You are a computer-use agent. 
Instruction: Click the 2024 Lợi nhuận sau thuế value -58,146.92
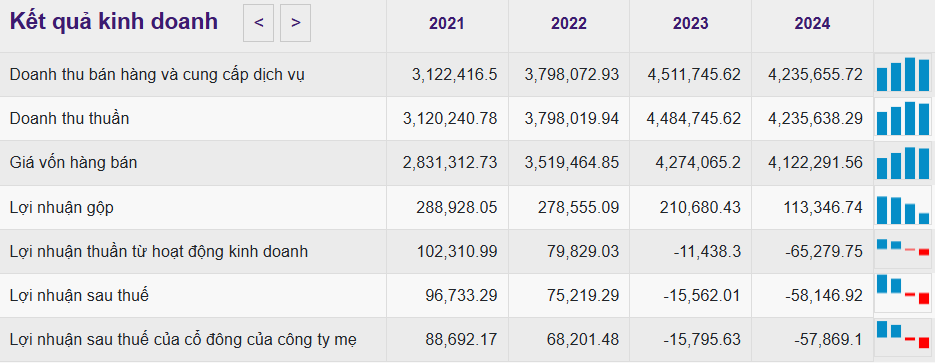click(823, 295)
